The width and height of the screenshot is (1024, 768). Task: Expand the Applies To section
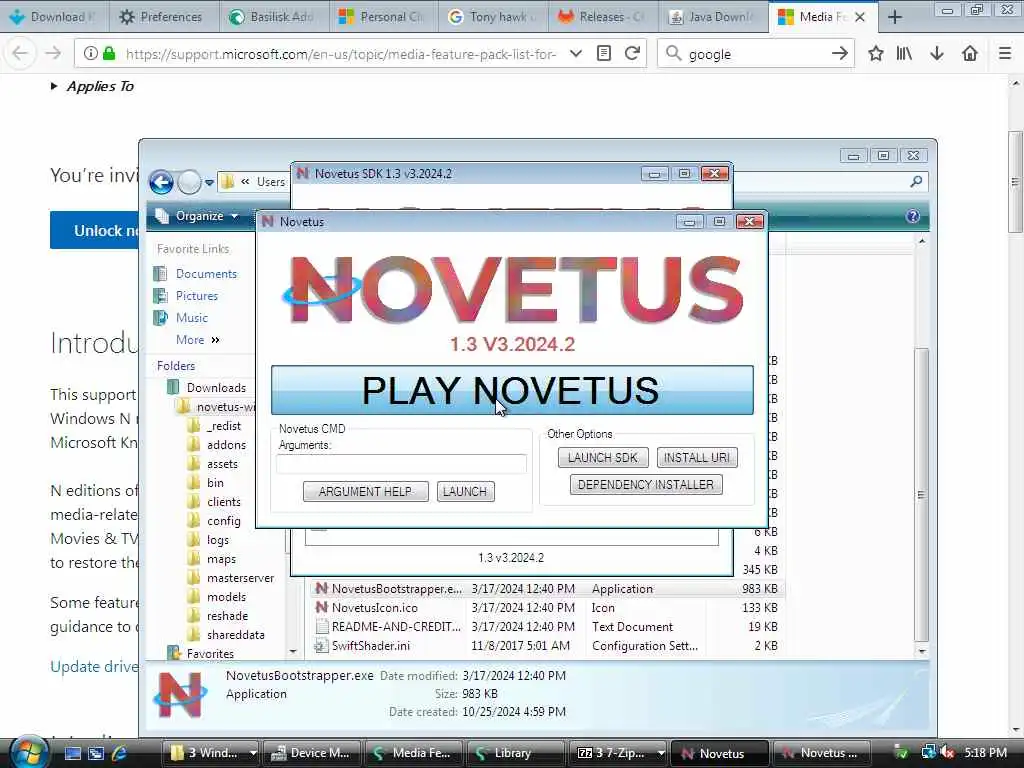coord(92,86)
